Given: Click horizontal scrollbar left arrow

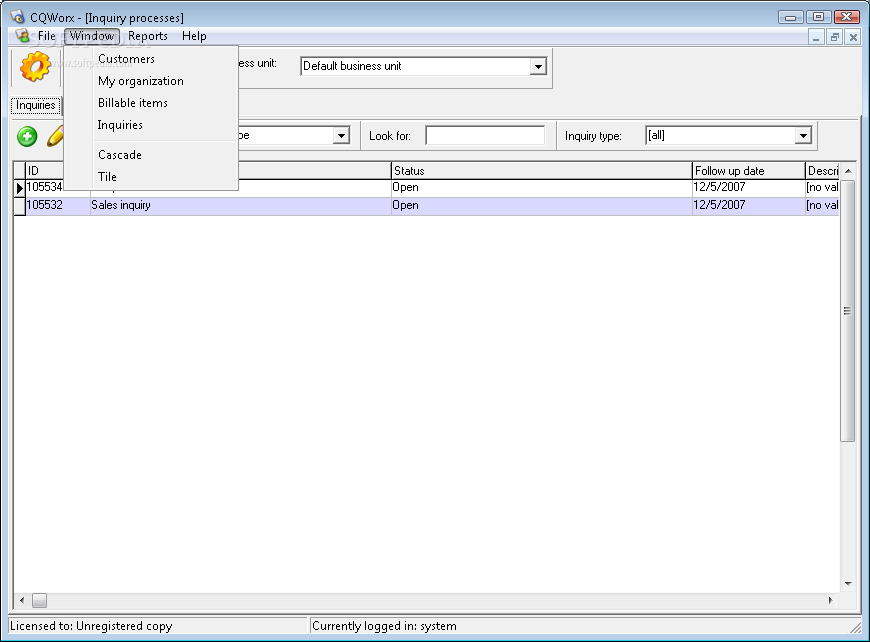Looking at the screenshot, I should point(22,600).
